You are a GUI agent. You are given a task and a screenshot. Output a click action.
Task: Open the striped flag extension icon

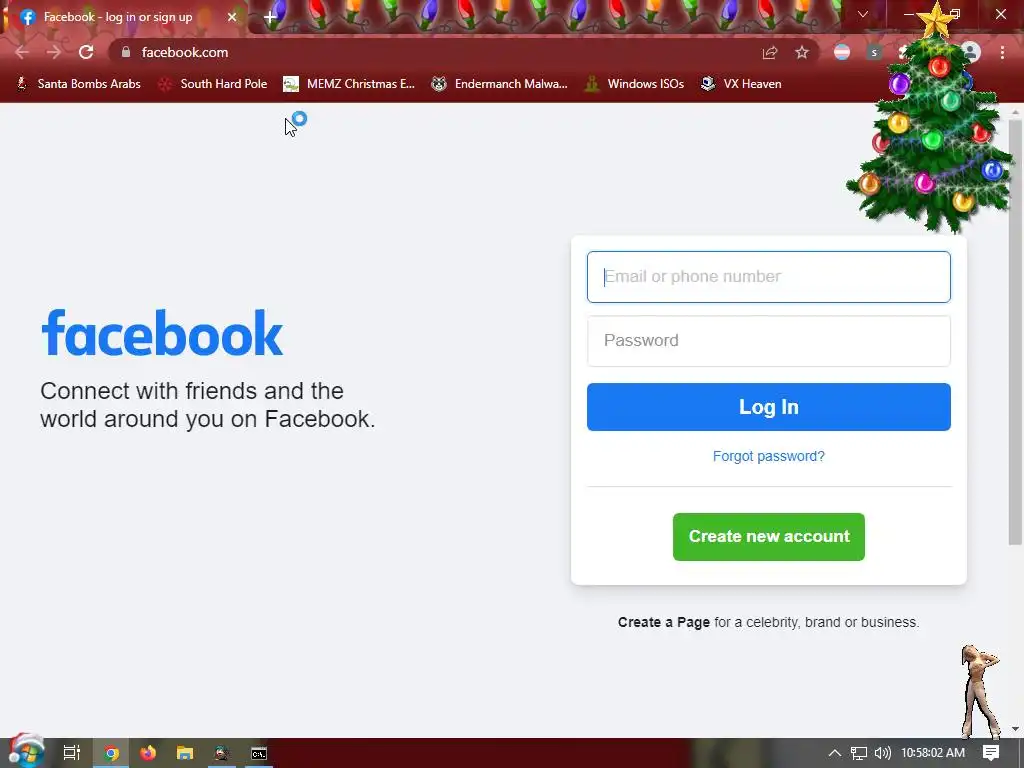(842, 52)
